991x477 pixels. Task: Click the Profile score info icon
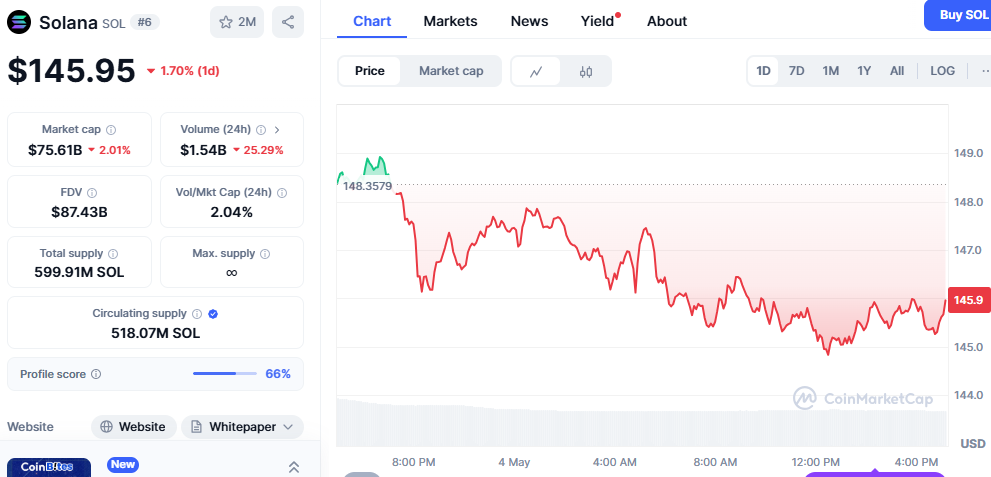[96, 374]
